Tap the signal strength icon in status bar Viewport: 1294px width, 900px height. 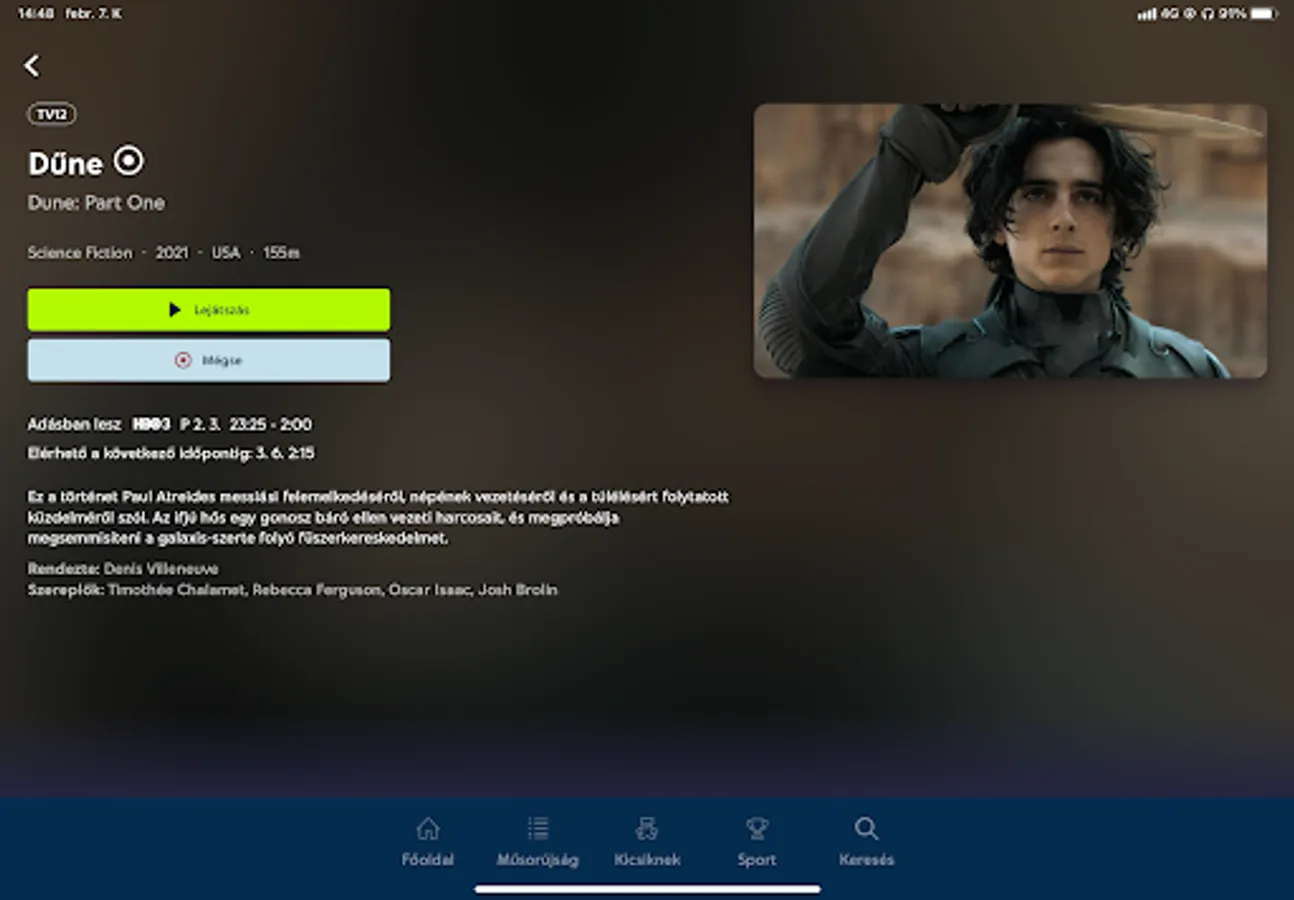pyautogui.click(x=1146, y=14)
